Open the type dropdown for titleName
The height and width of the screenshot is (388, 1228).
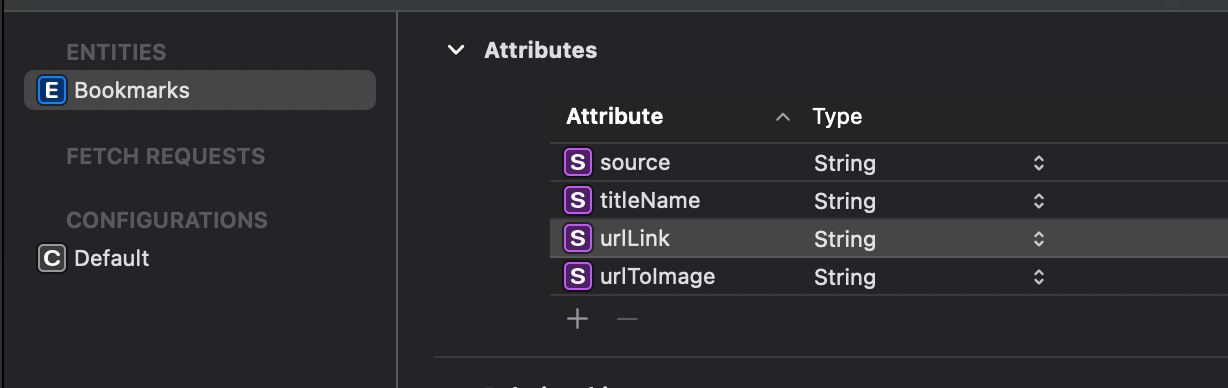pyautogui.click(x=1039, y=201)
